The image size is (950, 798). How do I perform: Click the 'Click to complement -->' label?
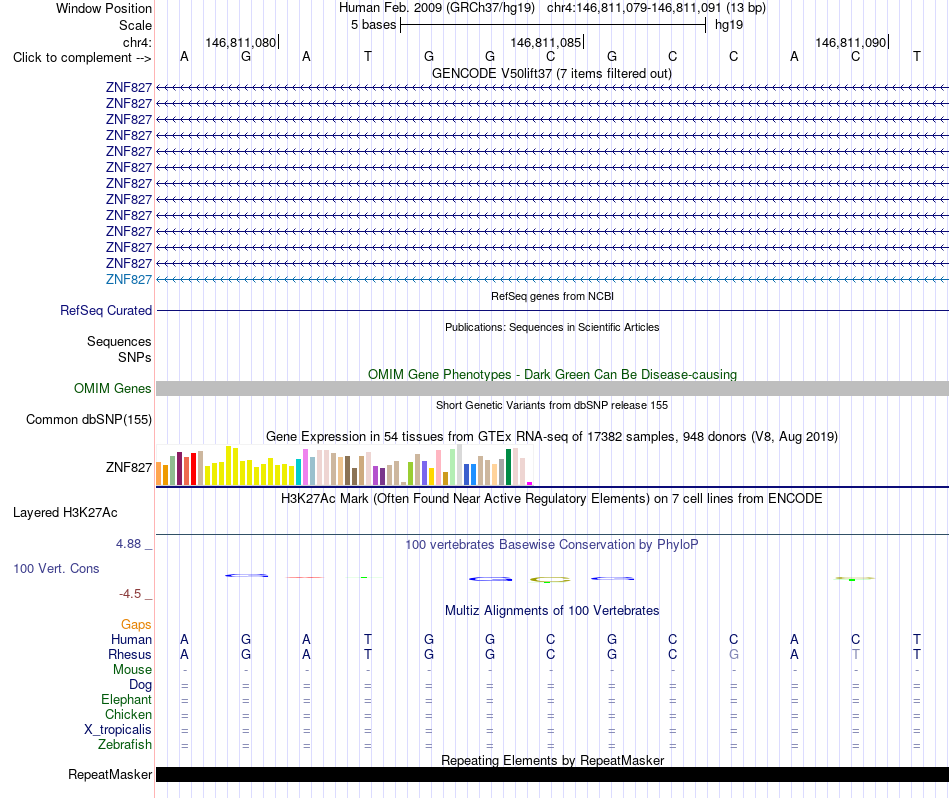[82, 58]
